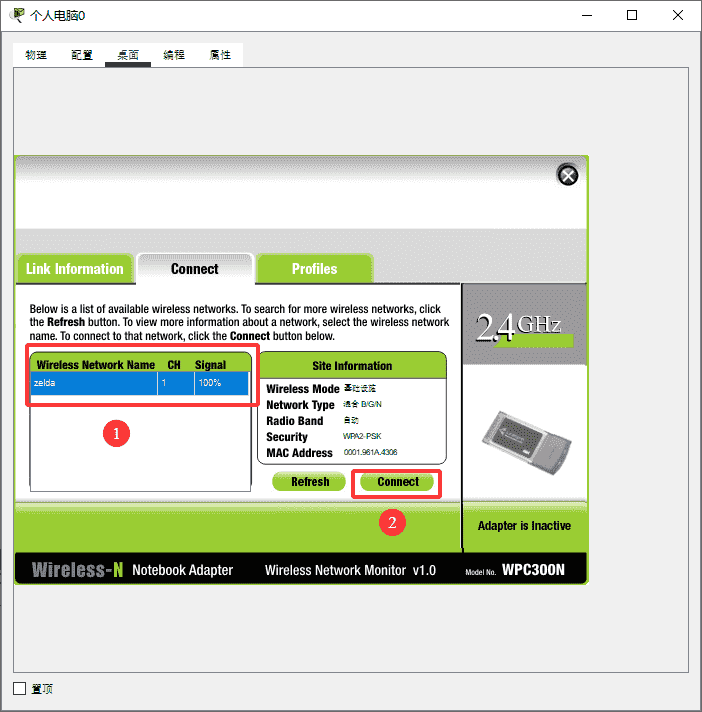Maximize the 个人电脑0 window
The width and height of the screenshot is (702, 712).
[632, 15]
